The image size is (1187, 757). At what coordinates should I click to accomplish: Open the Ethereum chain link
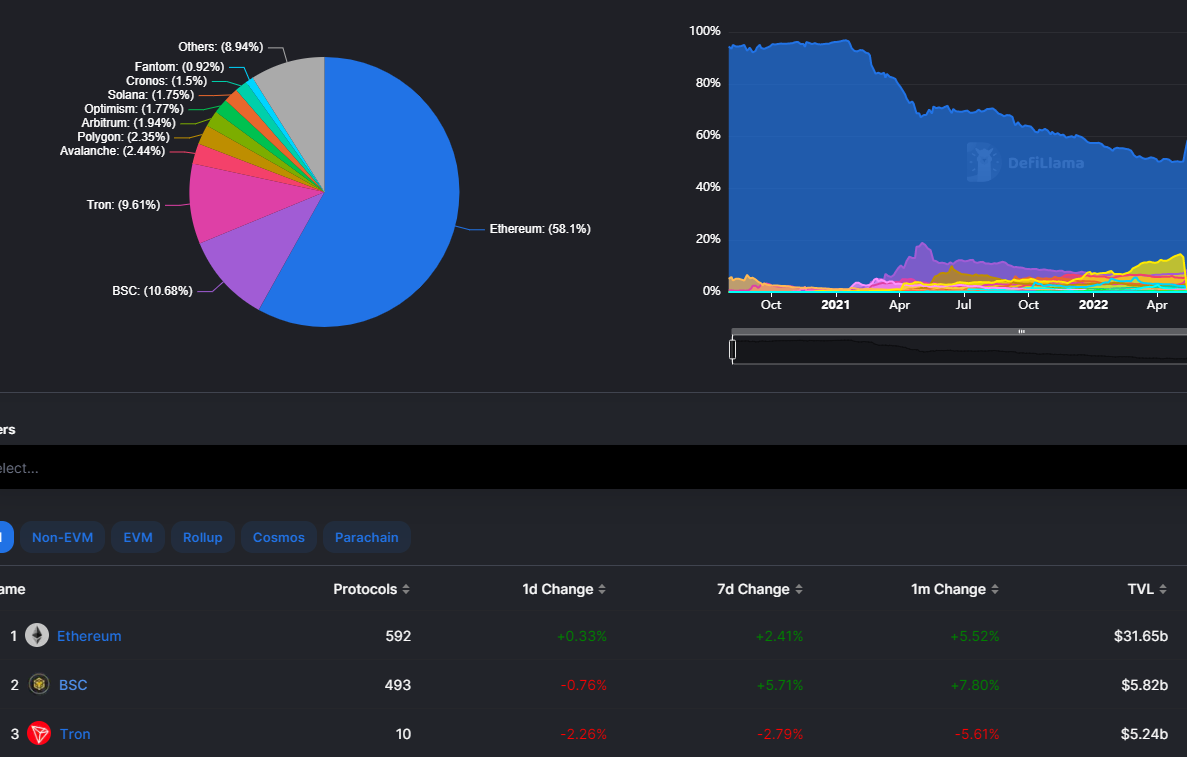tap(89, 636)
